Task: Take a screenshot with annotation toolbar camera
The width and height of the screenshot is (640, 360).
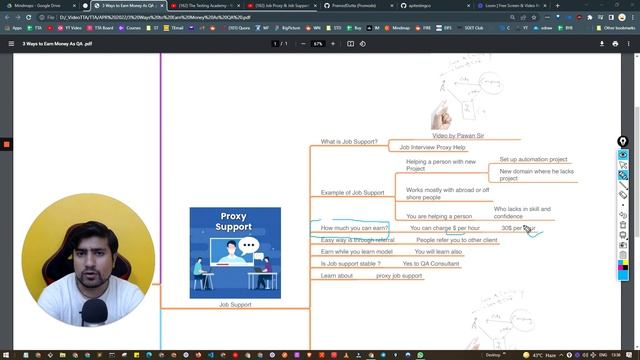Action: pyautogui.click(x=623, y=245)
